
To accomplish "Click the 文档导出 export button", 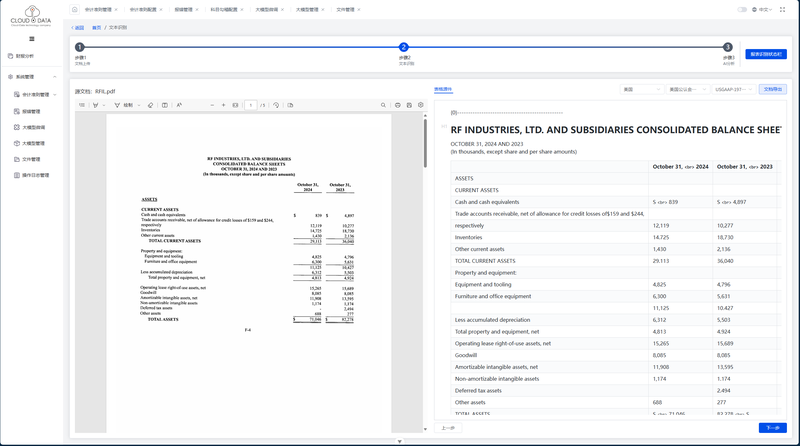I will click(772, 89).
